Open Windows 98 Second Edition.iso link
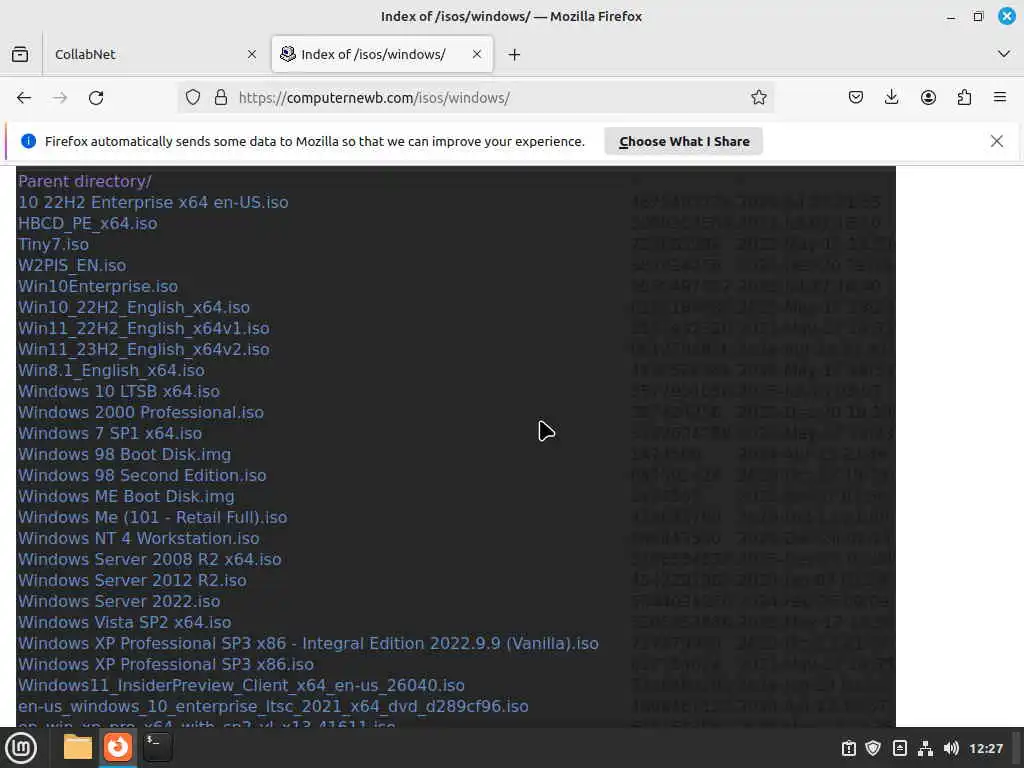Screen dimensions: 1024x768 142,475
